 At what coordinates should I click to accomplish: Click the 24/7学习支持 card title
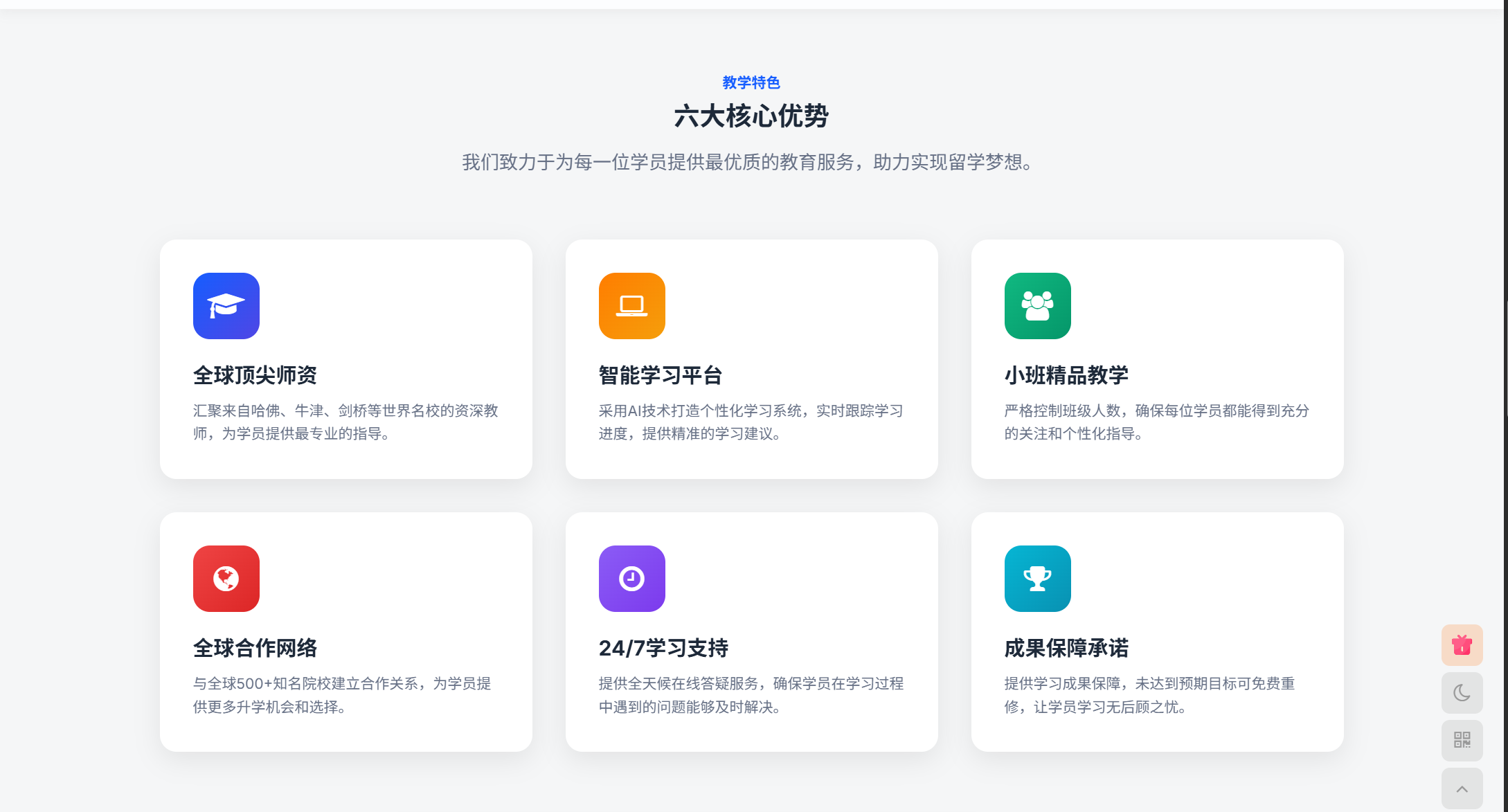[663, 648]
